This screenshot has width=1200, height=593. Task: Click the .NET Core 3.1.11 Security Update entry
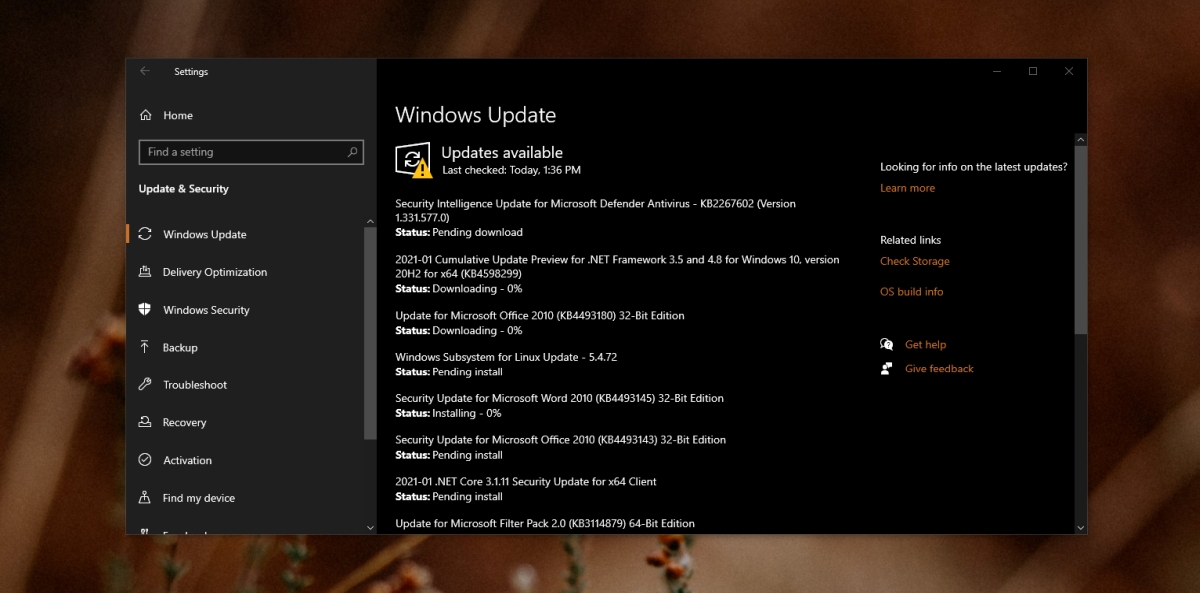point(526,489)
